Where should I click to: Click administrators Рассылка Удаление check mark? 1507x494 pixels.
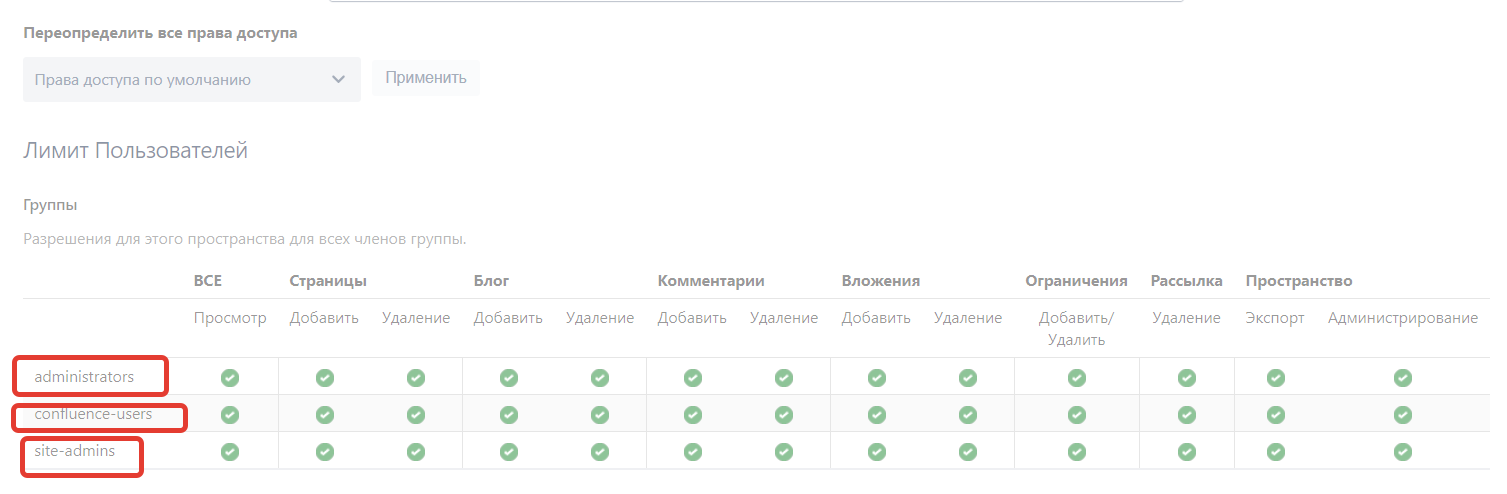coord(1187,378)
